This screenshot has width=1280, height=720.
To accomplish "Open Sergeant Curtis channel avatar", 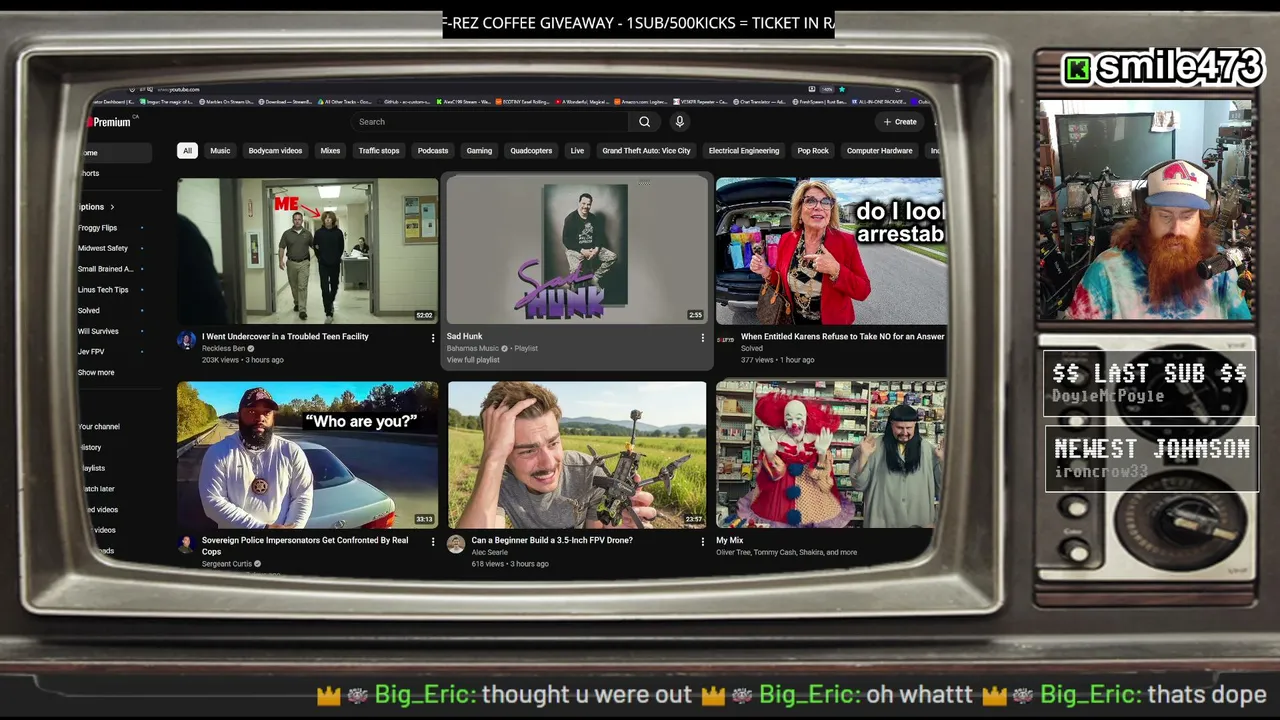I will click(x=186, y=544).
